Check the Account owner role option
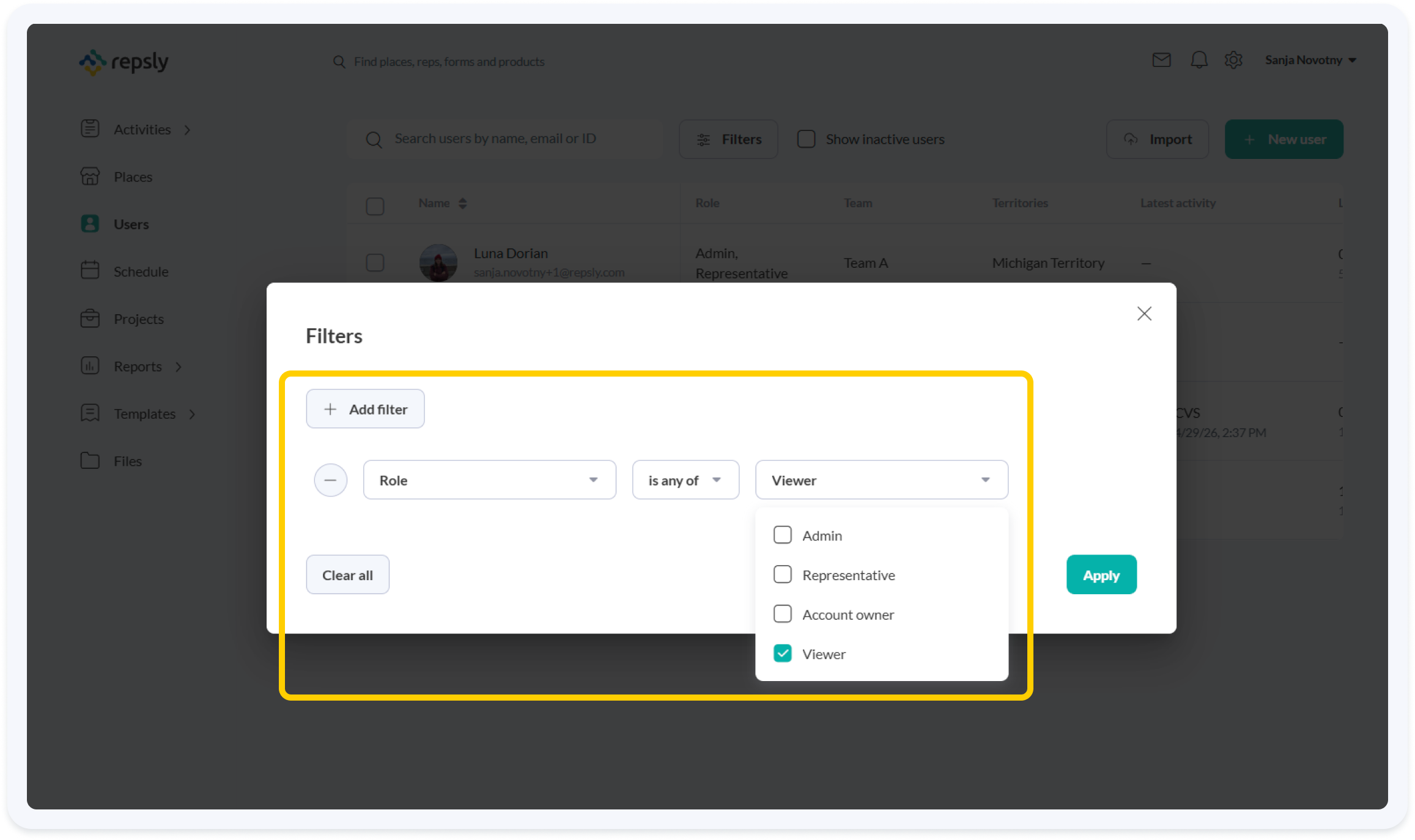Image resolution: width=1415 pixels, height=840 pixels. point(782,614)
